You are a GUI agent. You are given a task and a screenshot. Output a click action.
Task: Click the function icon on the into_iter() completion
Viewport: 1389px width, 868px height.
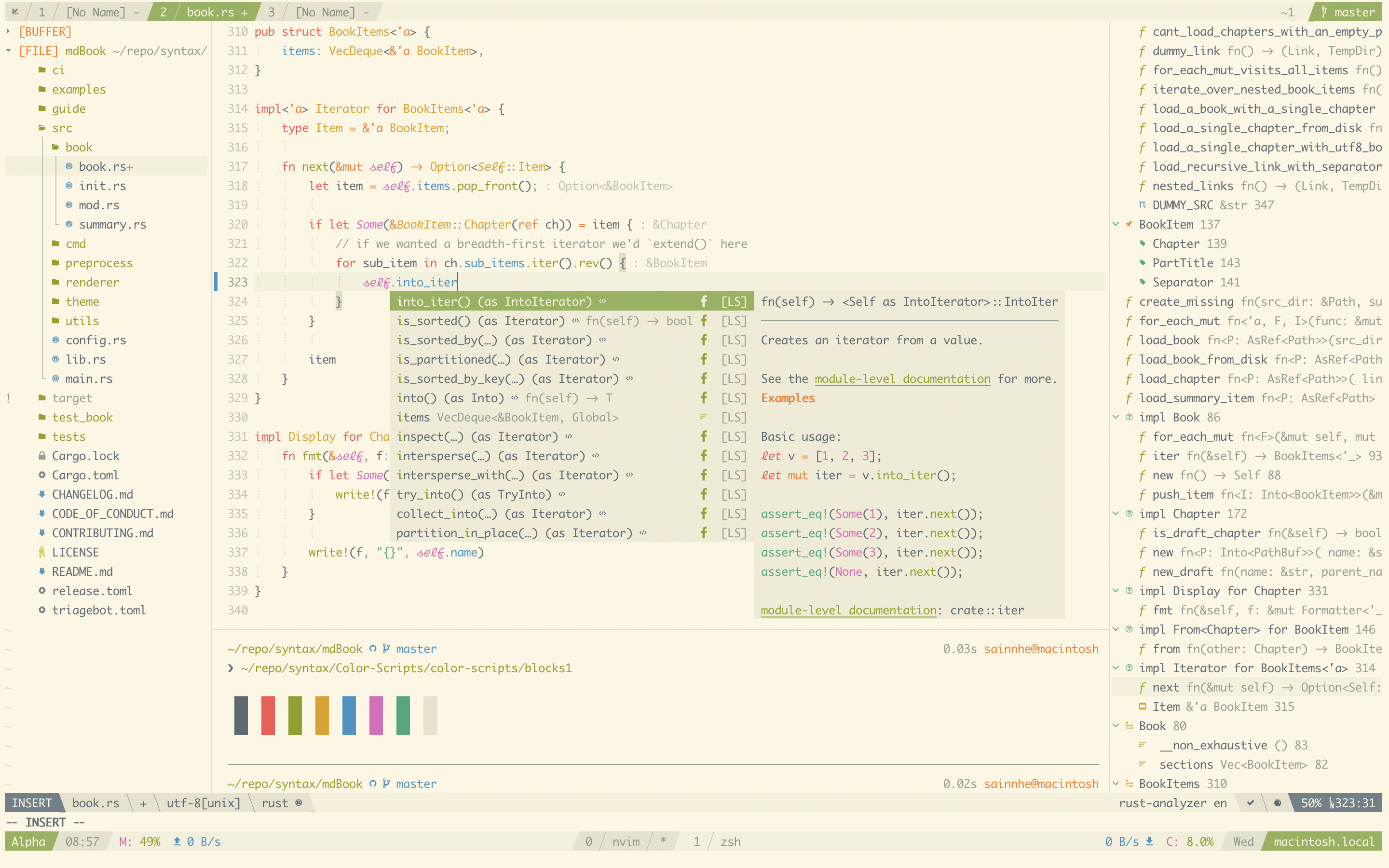(704, 301)
